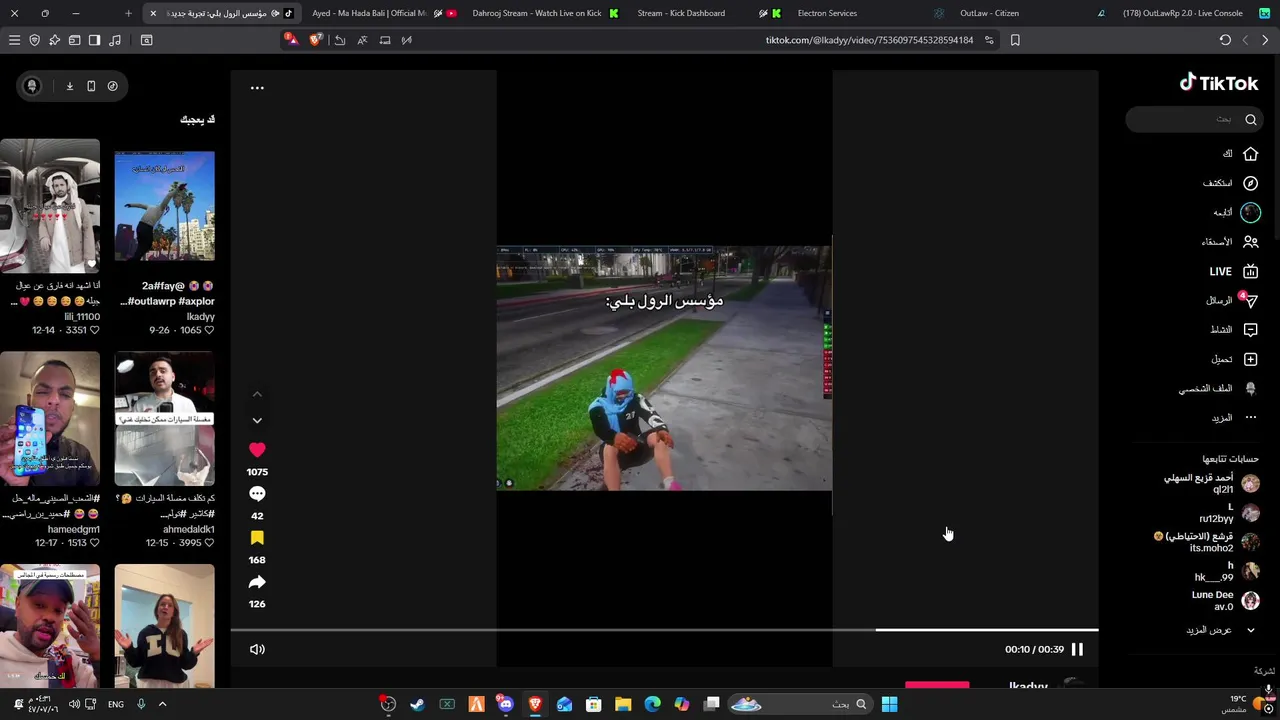1280x720 pixels.
Task: Go to the next video with the down chevron
Action: tap(257, 421)
